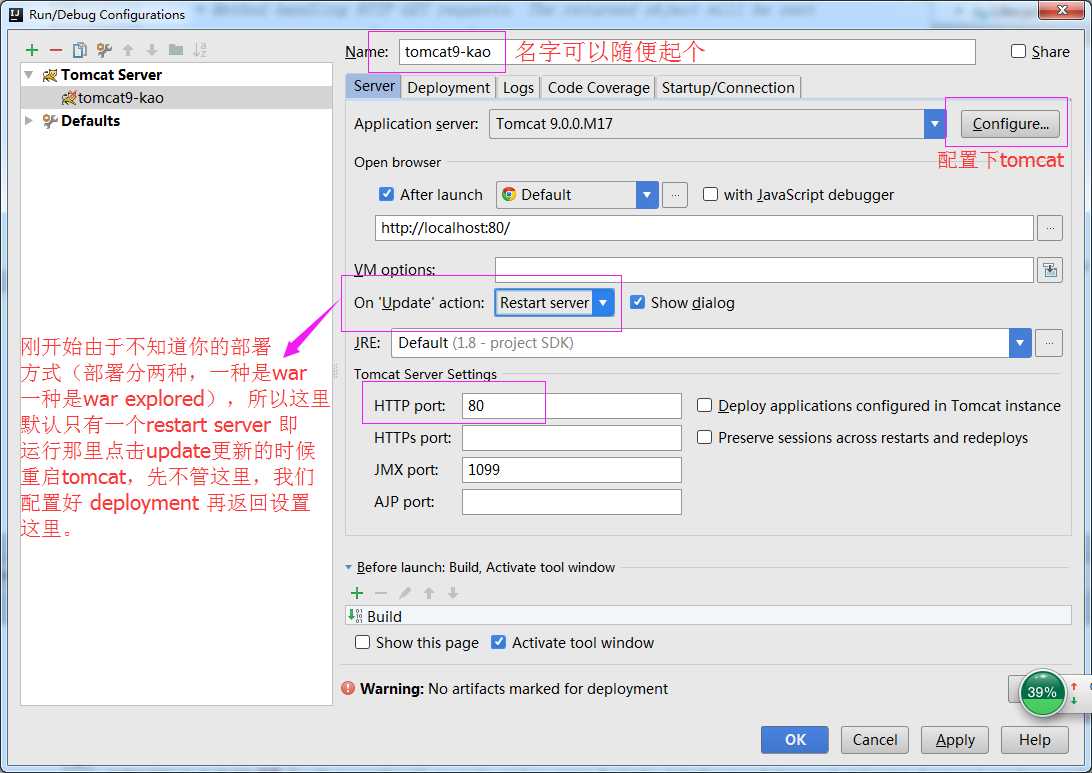Edit the before launch task pencil
The height and width of the screenshot is (773, 1092).
pos(405,593)
